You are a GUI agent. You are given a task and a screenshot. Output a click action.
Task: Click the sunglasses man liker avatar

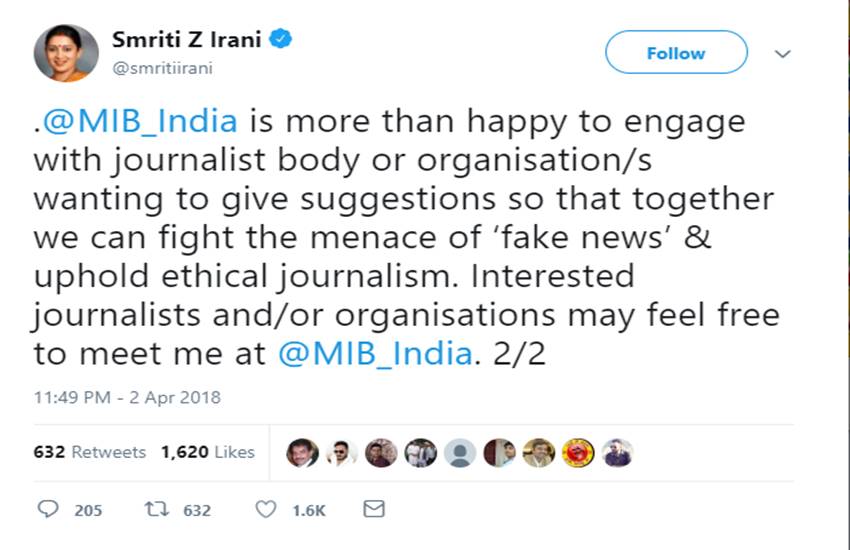coord(341,453)
